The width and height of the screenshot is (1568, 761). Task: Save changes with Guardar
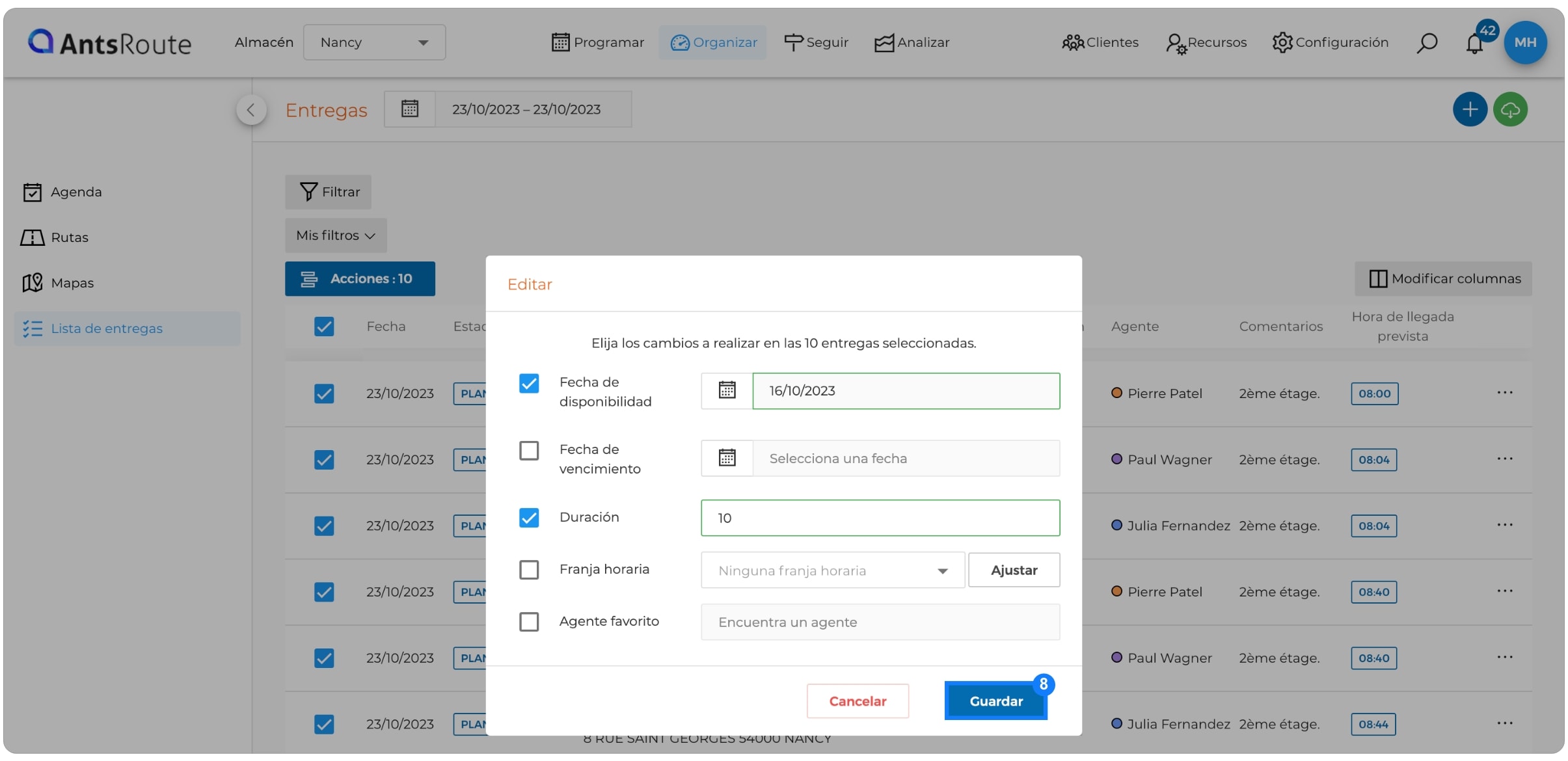coord(995,701)
